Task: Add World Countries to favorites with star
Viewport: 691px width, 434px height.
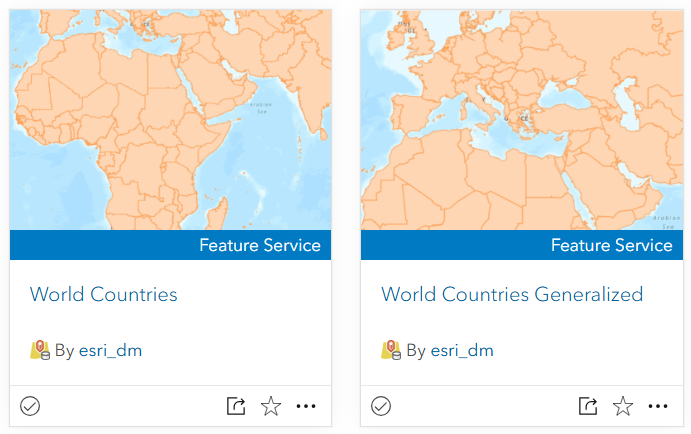Action: [x=271, y=406]
